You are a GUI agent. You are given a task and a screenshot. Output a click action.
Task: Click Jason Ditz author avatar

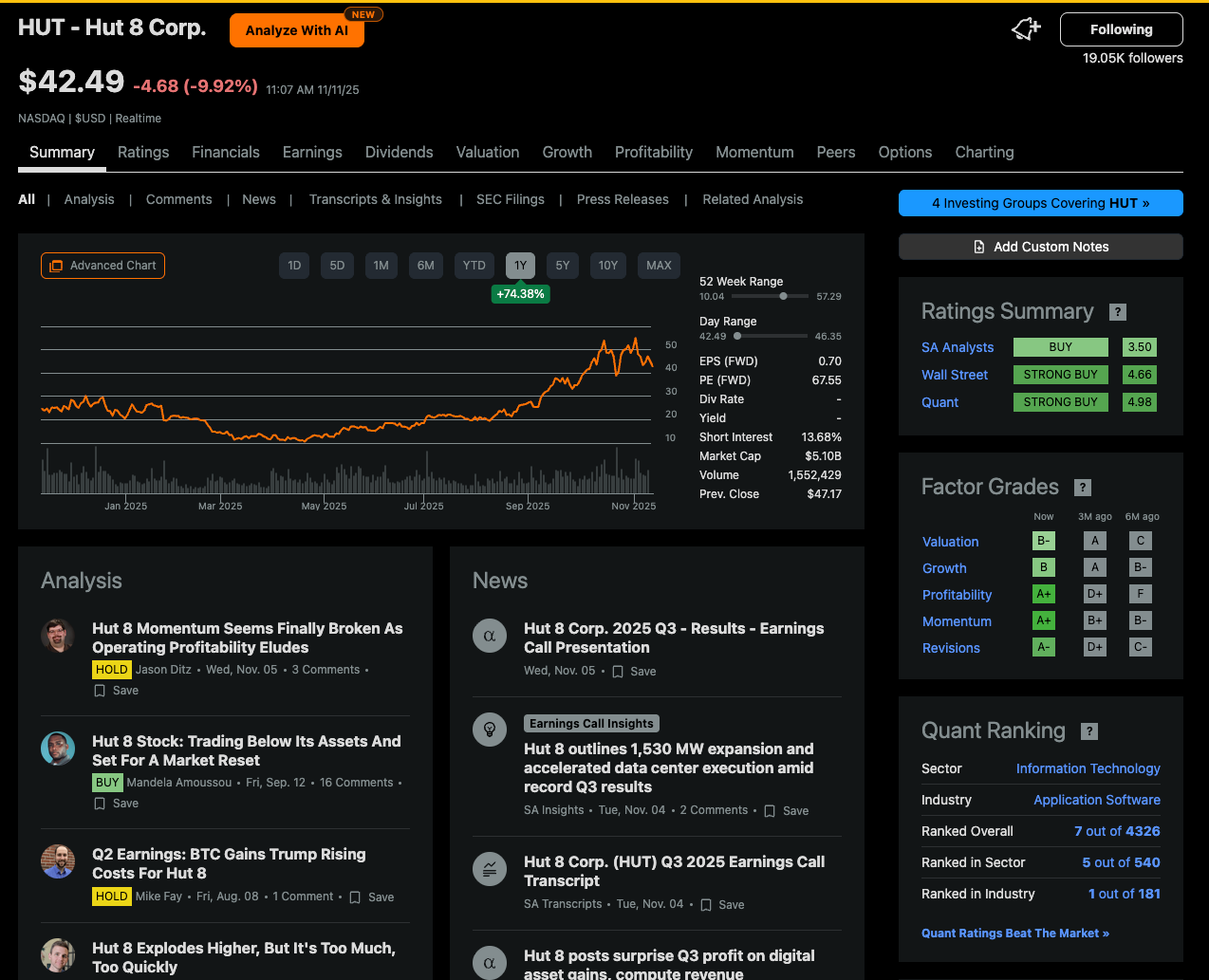(58, 636)
